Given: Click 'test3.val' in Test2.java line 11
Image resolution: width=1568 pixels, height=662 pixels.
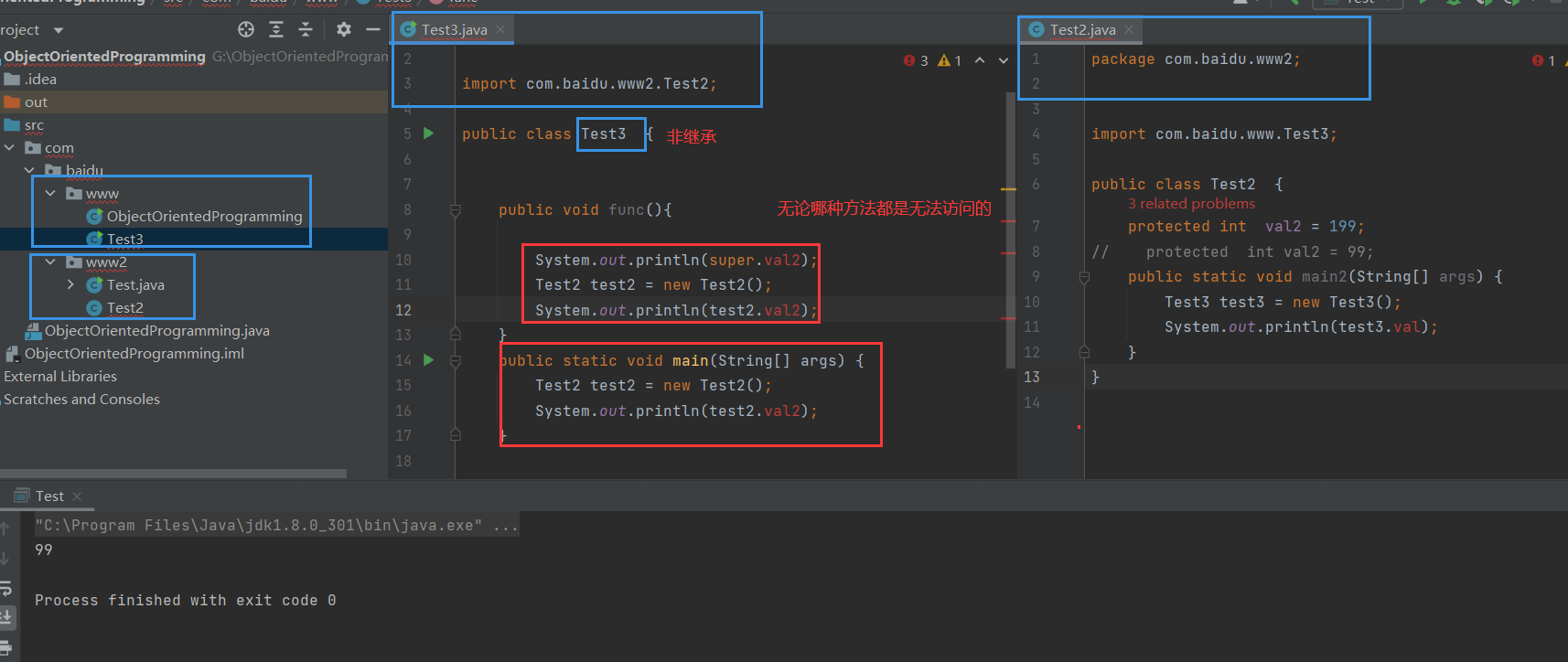Looking at the screenshot, I should (1380, 326).
